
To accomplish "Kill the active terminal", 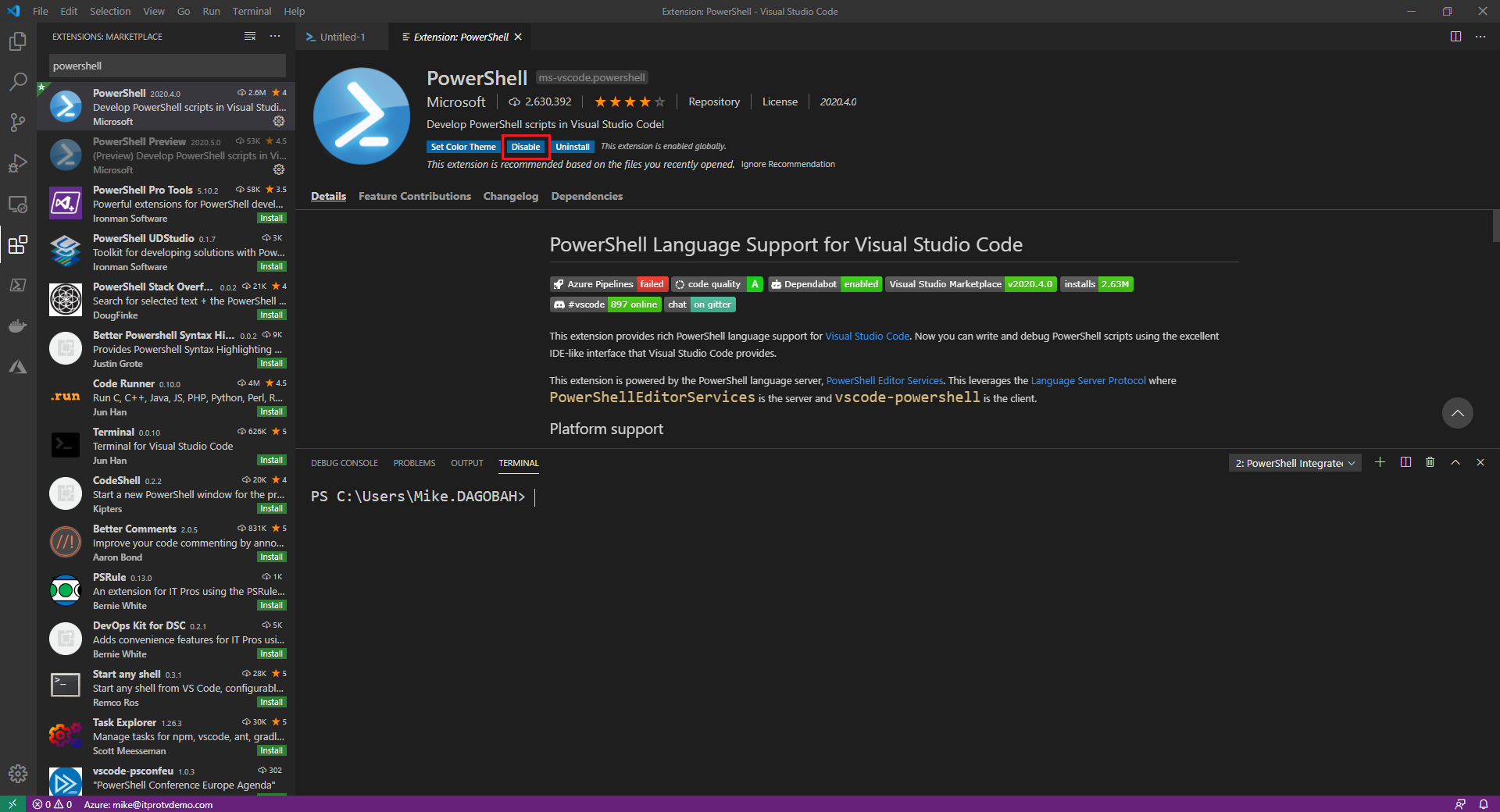I will [1430, 462].
